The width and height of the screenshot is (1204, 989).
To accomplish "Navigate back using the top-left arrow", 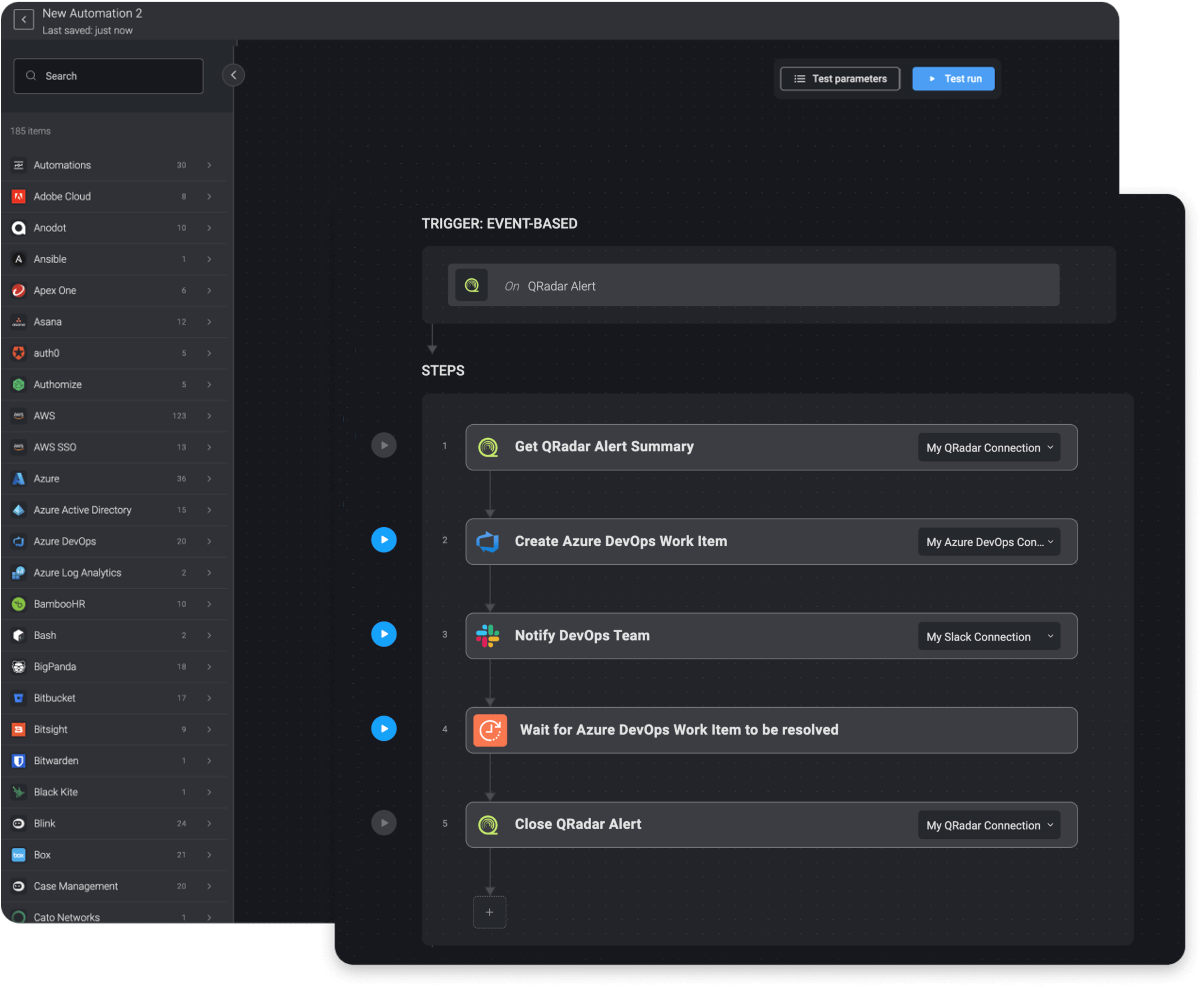I will click(23, 19).
